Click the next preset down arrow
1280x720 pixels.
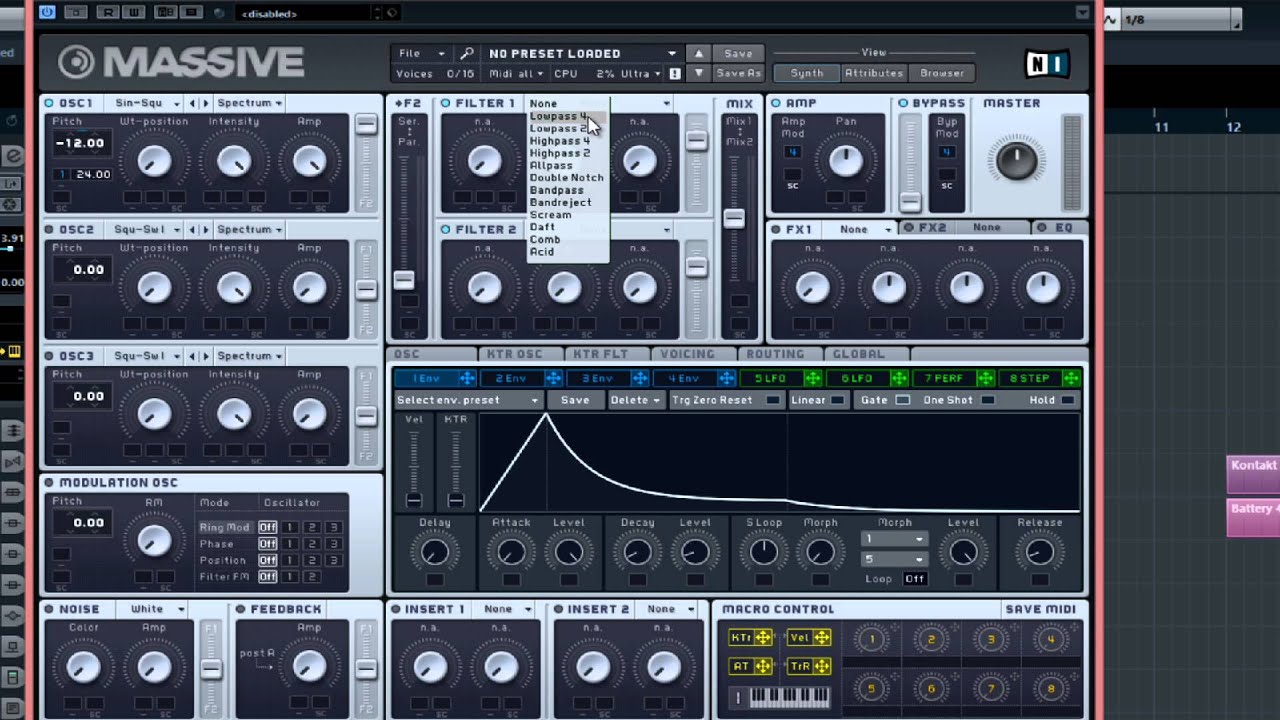click(x=699, y=74)
